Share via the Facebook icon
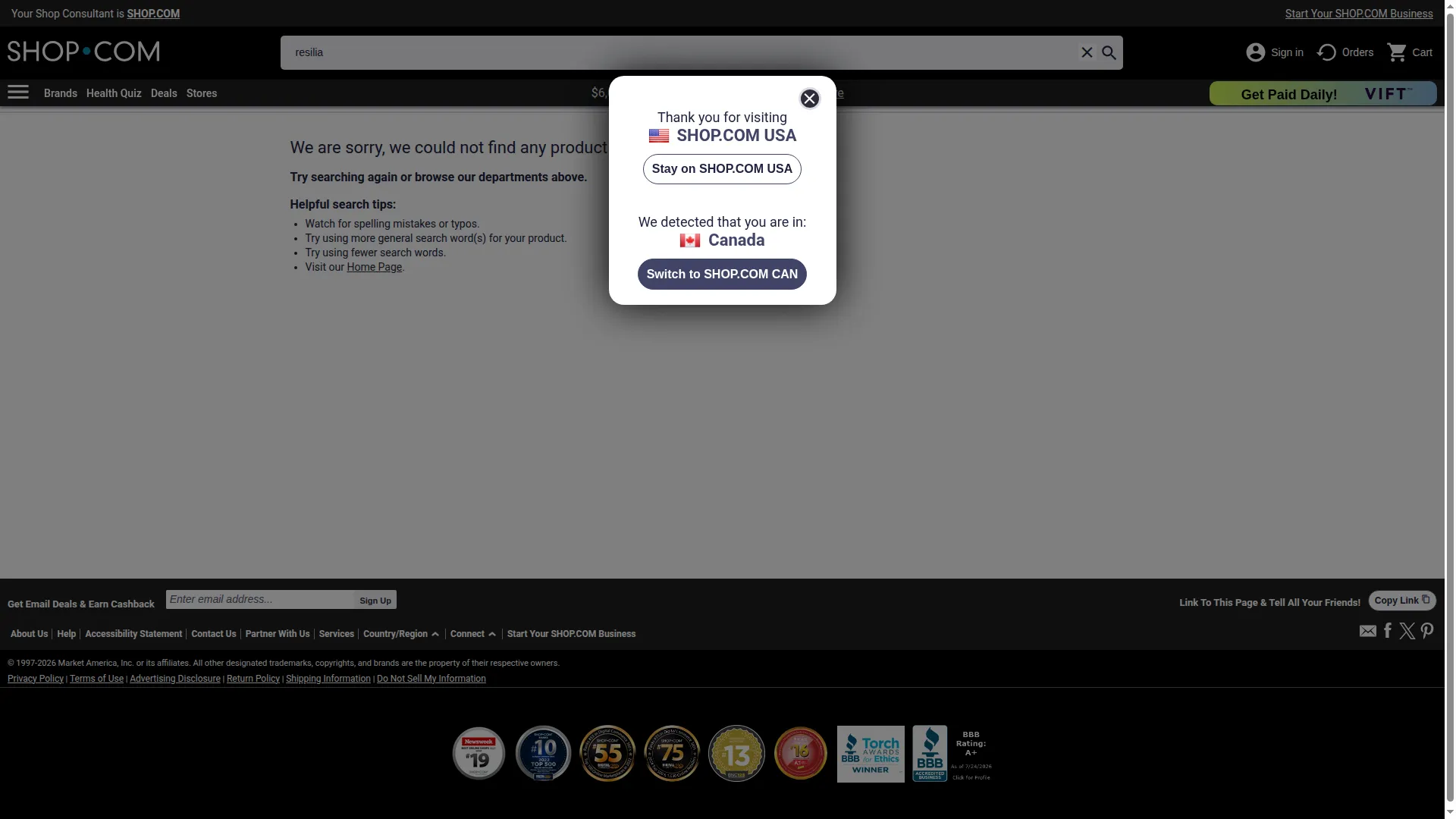The image size is (1456, 819). pos(1388,630)
